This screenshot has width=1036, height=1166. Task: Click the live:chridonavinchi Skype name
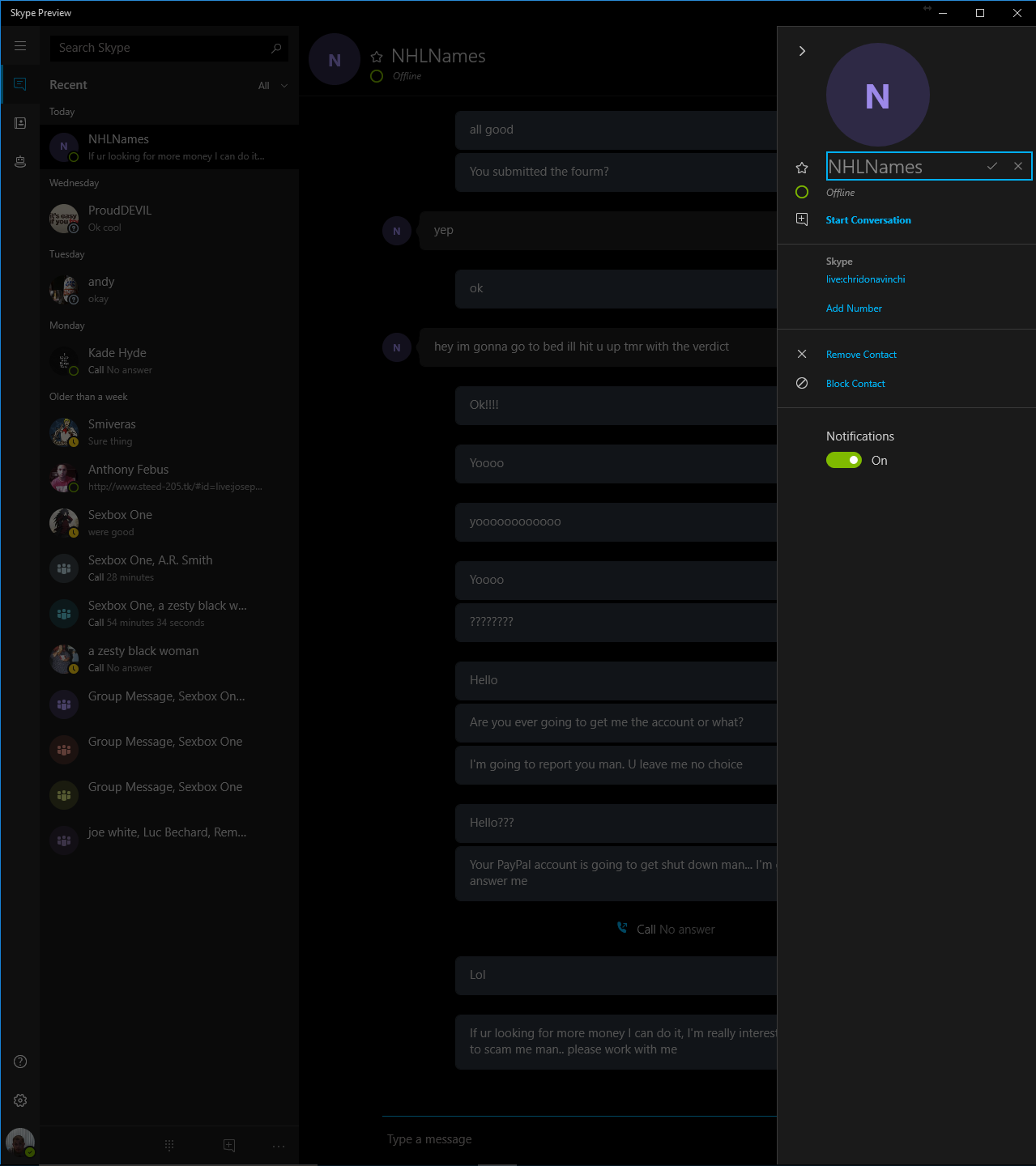pos(865,279)
